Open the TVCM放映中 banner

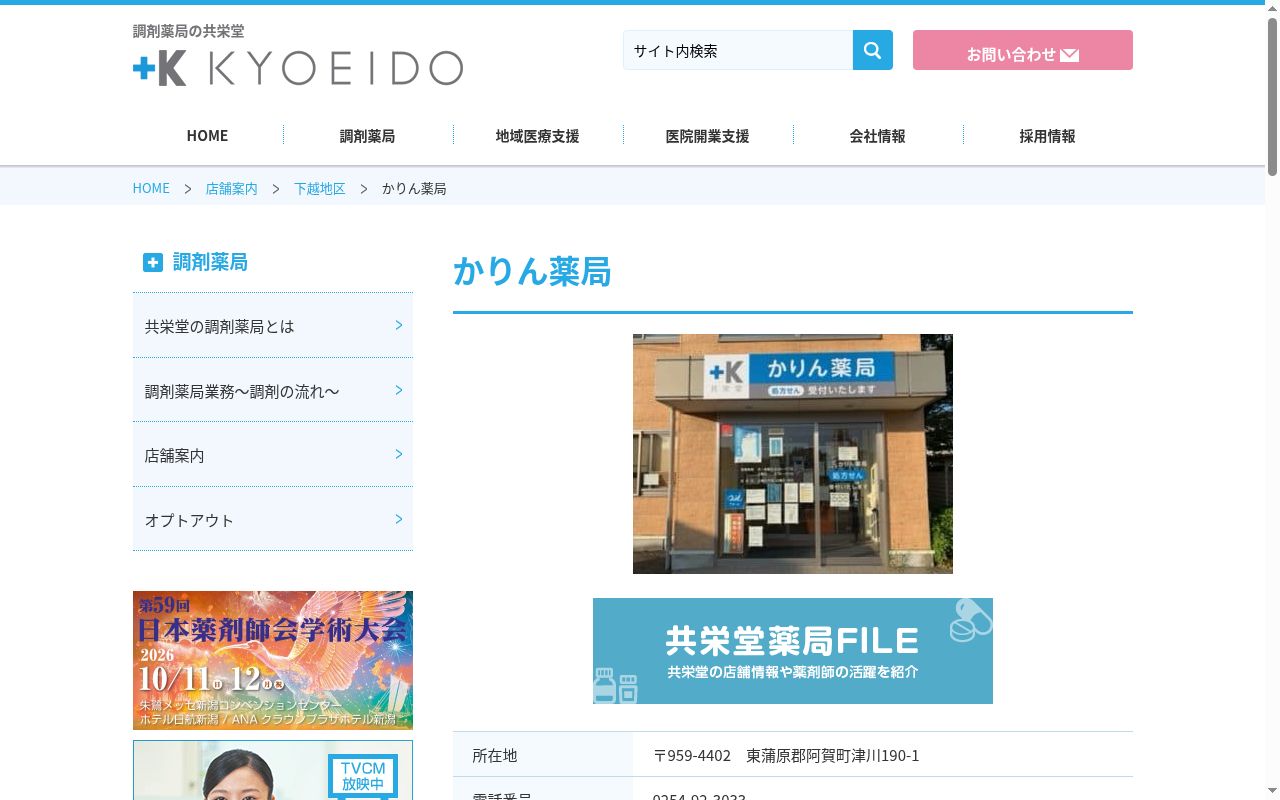[x=273, y=770]
